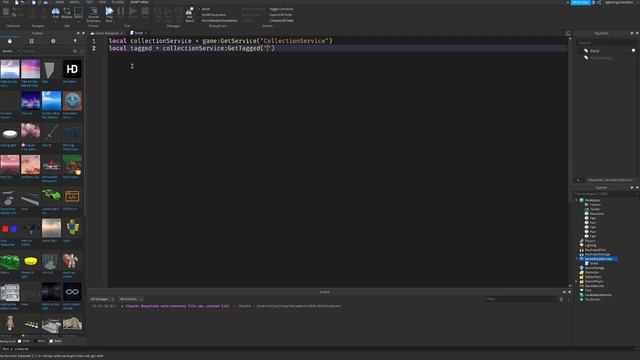Open the All Contexts dropdown in Output
This screenshot has height=360, width=640.
(x=131, y=299)
